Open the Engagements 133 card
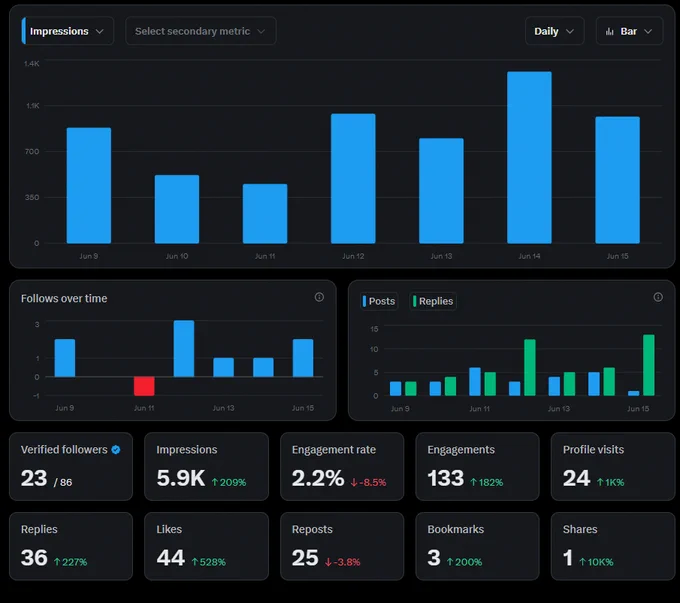The height and width of the screenshot is (603, 680). click(477, 466)
